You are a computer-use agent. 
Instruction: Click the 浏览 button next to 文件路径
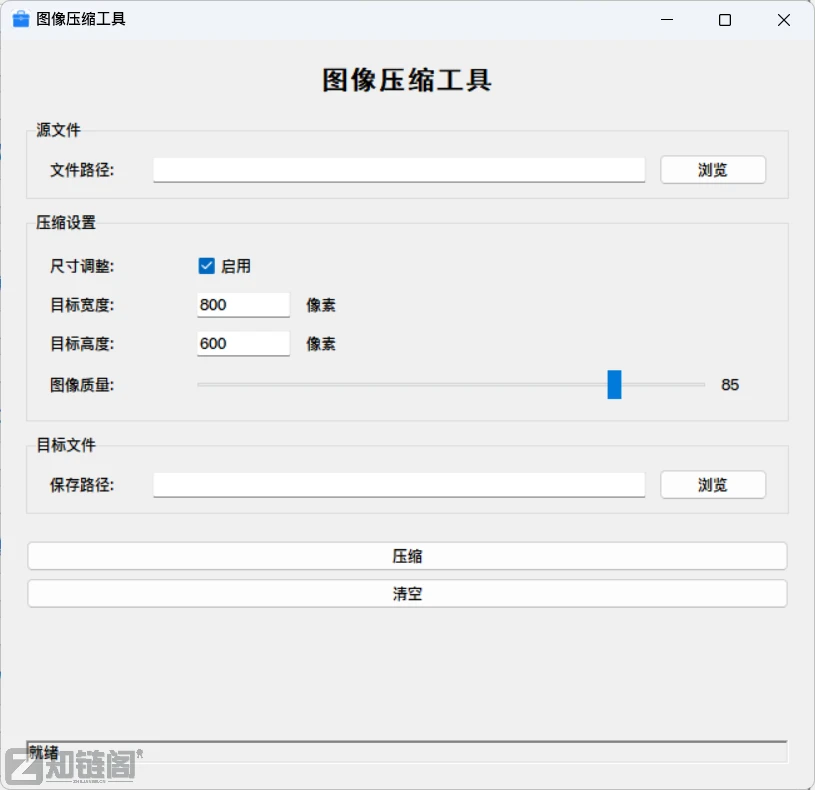coord(712,169)
